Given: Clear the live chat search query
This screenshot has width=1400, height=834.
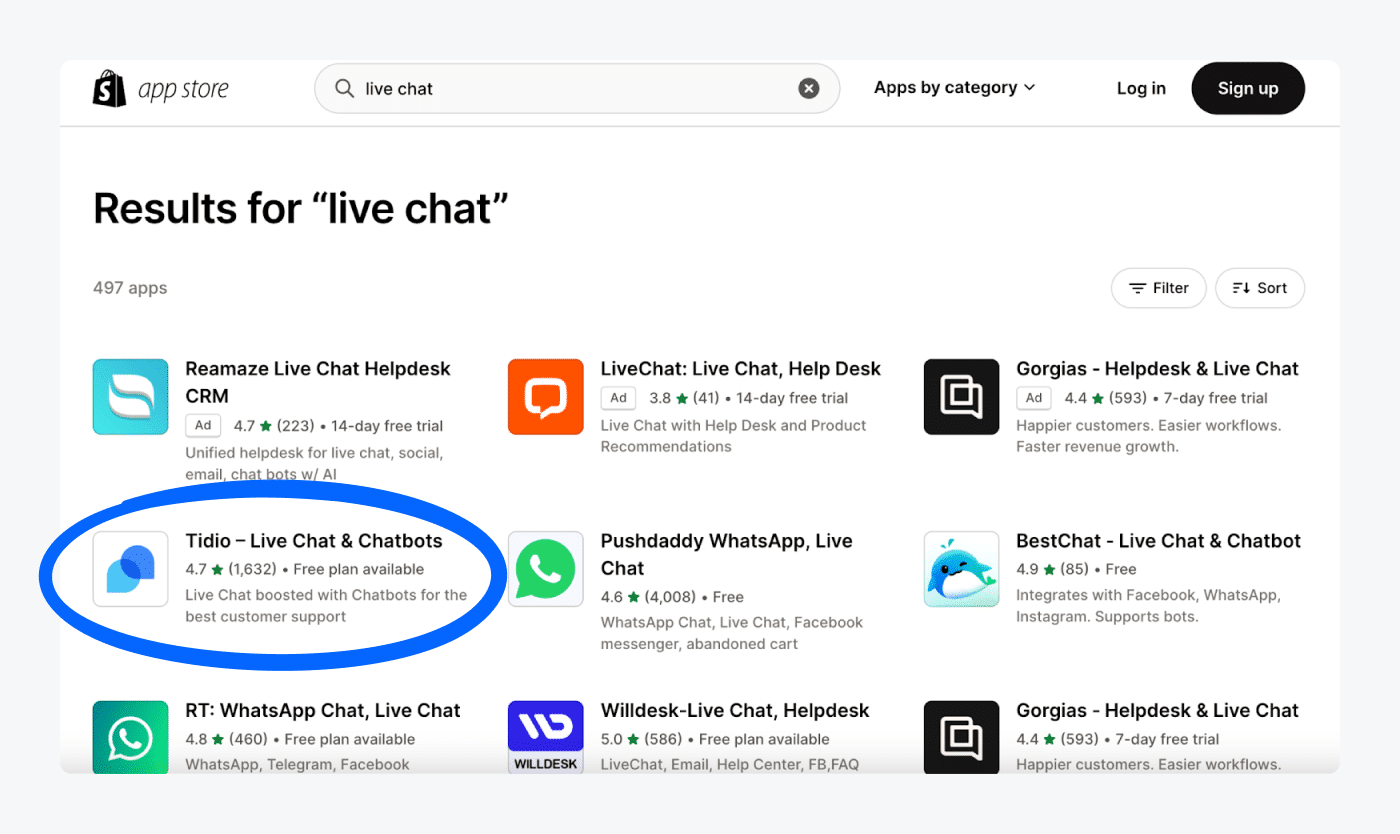Looking at the screenshot, I should tap(809, 89).
